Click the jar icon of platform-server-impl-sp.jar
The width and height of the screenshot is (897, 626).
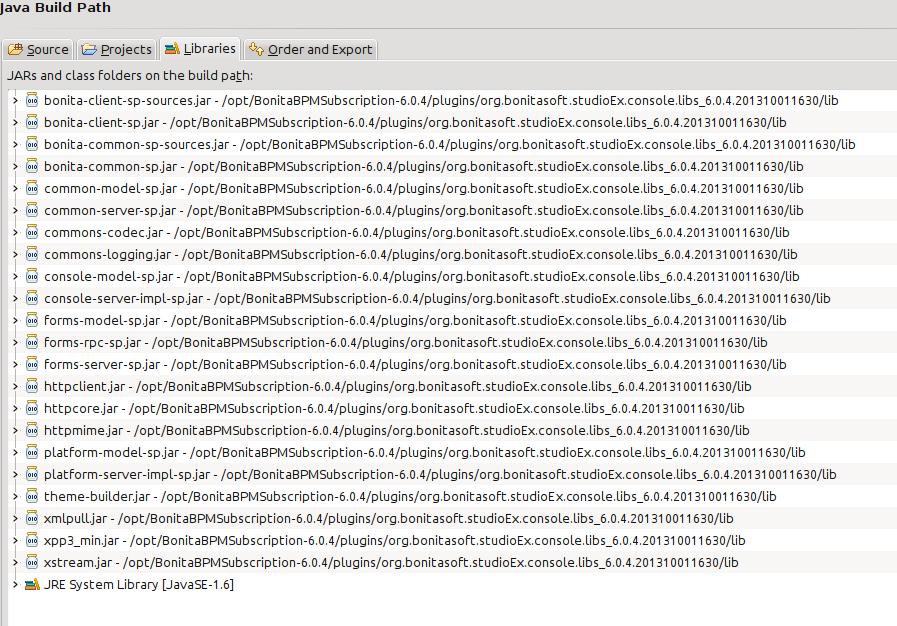click(32, 474)
